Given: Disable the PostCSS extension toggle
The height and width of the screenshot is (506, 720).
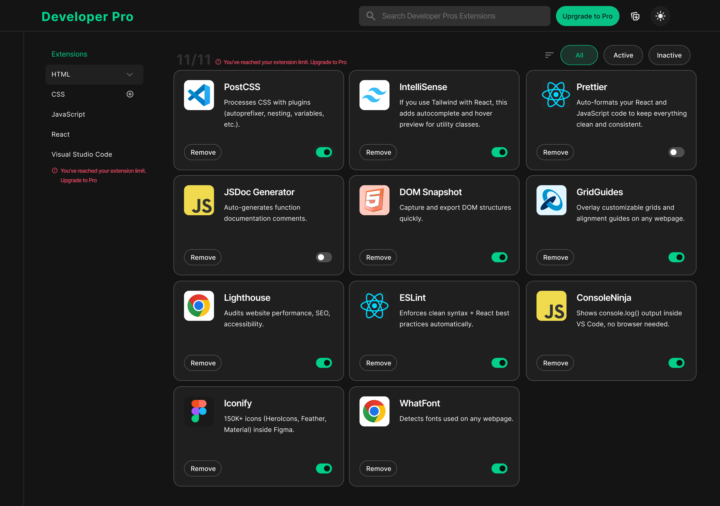Looking at the screenshot, I should click(x=324, y=152).
